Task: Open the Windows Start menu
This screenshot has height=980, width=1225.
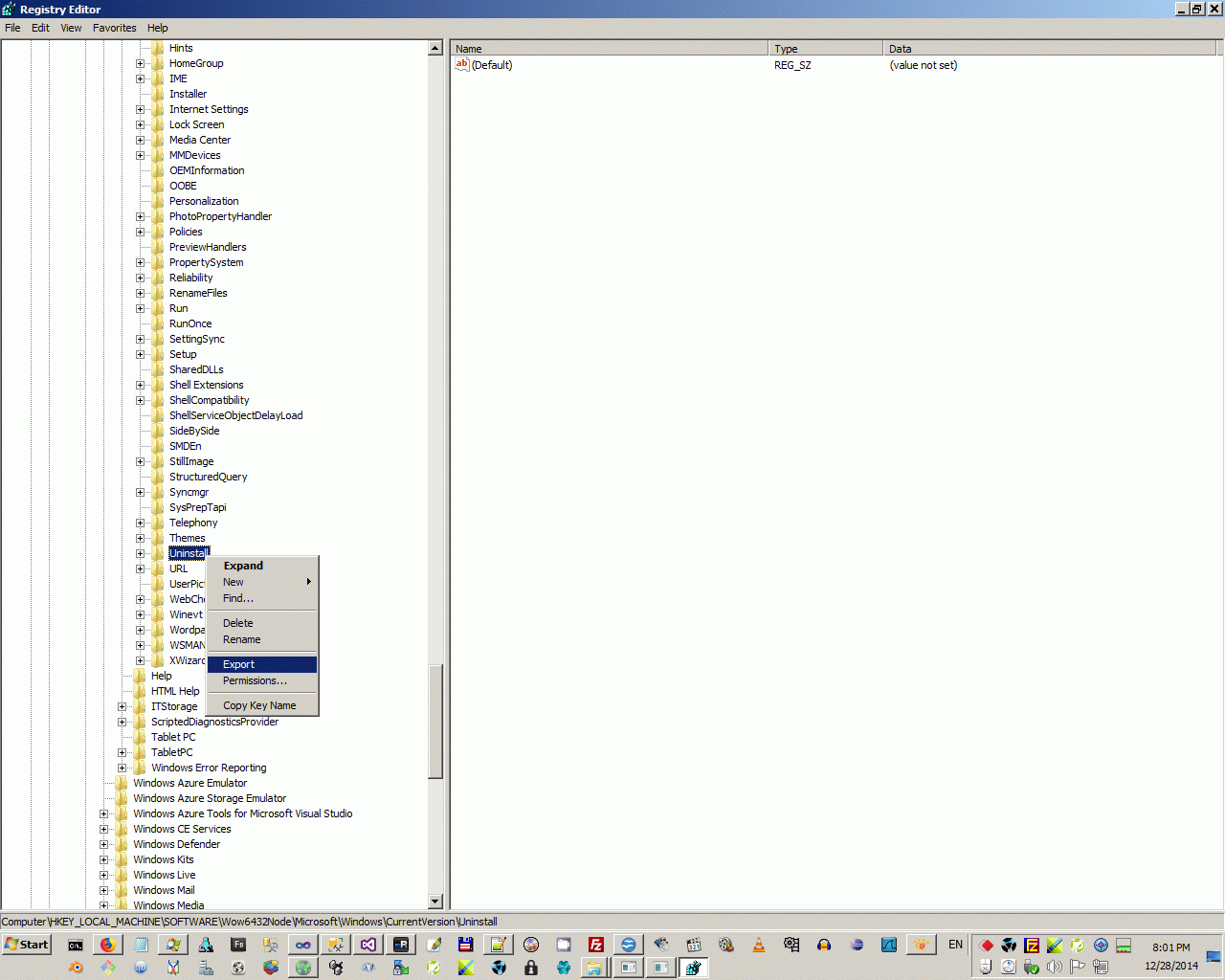Action: [x=27, y=945]
